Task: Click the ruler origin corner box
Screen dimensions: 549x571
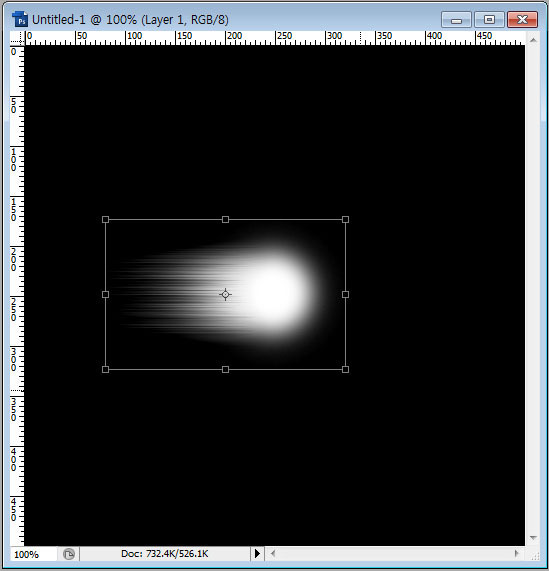Action: (17, 38)
